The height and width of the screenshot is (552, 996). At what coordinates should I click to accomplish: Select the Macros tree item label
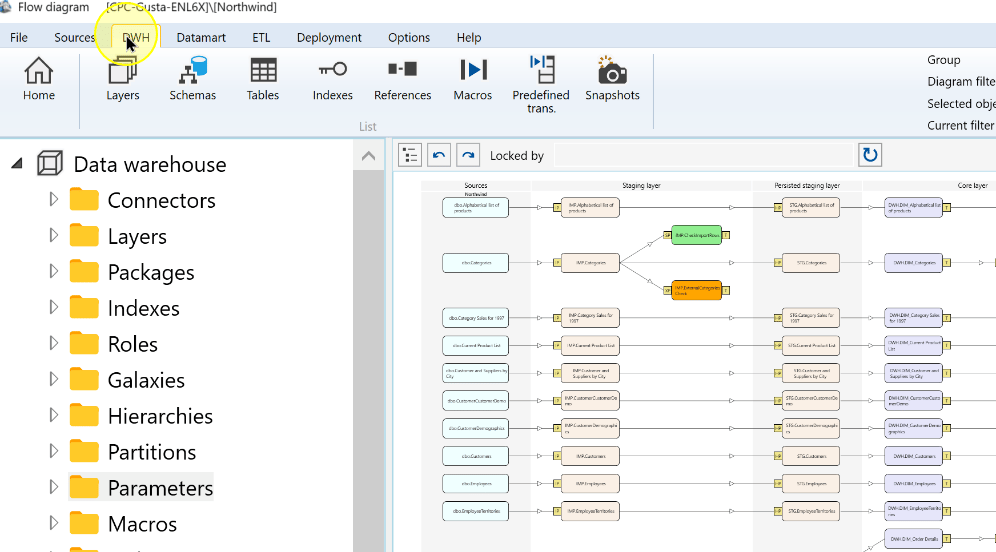pos(142,523)
